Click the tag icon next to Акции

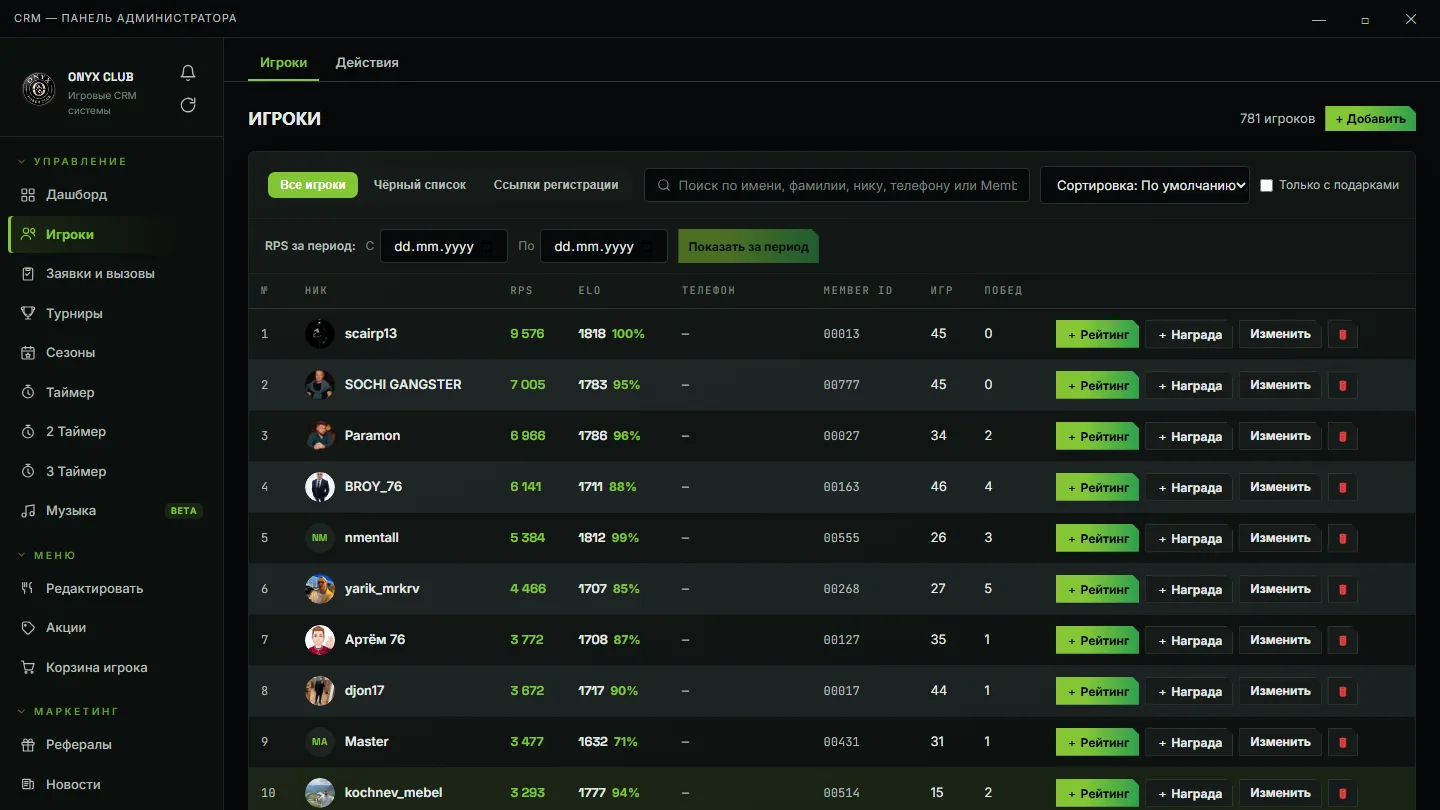pyautogui.click(x=28, y=628)
